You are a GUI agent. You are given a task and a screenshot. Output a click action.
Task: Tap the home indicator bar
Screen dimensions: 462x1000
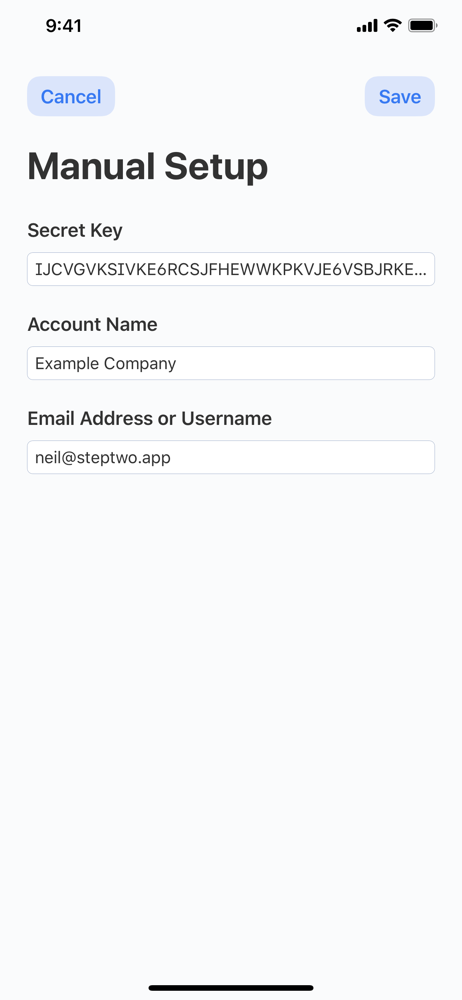(231, 988)
